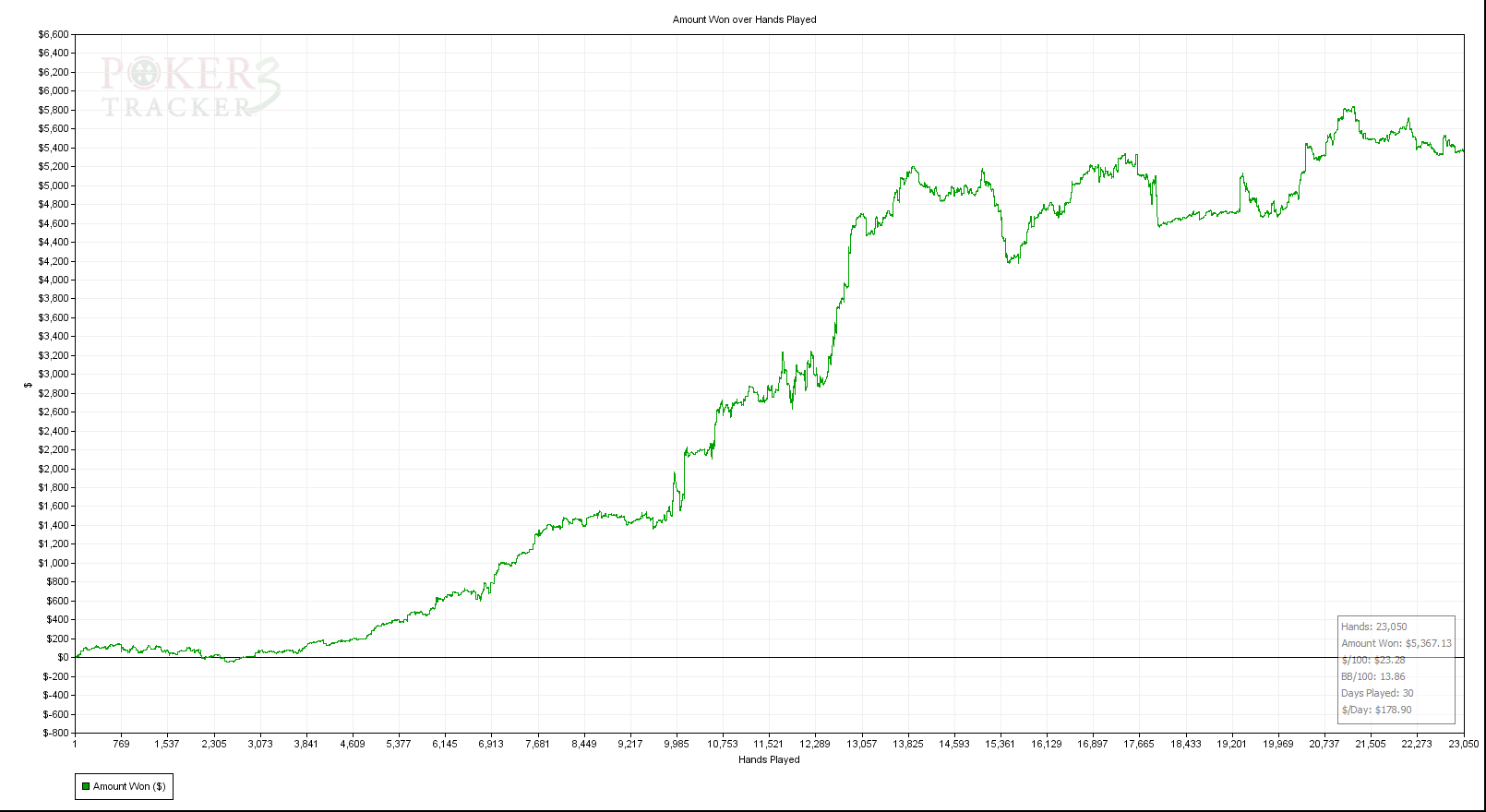Click the $6,600 y-axis label
Image resolution: width=1486 pixels, height=812 pixels.
click(53, 34)
